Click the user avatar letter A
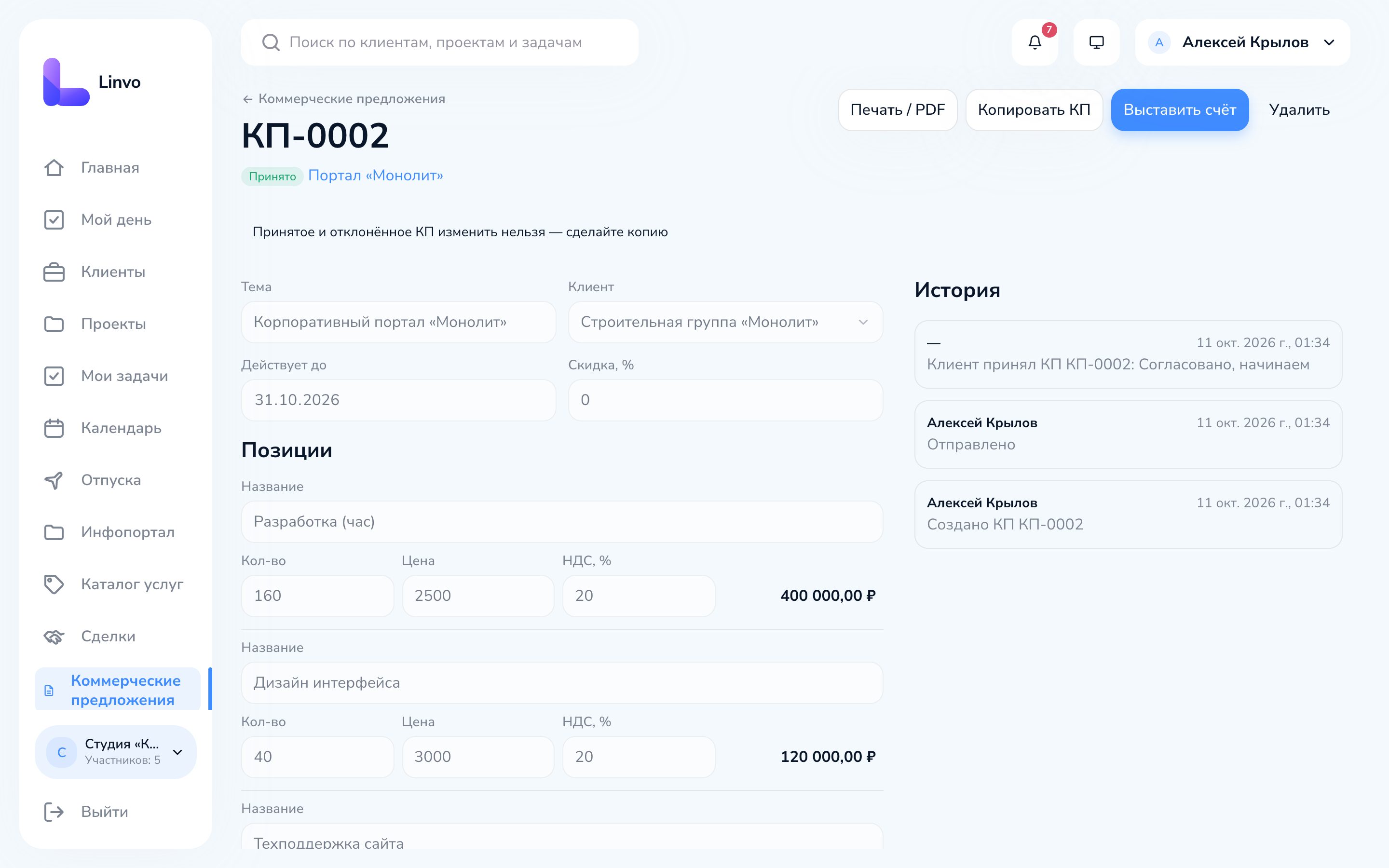 (x=1159, y=42)
